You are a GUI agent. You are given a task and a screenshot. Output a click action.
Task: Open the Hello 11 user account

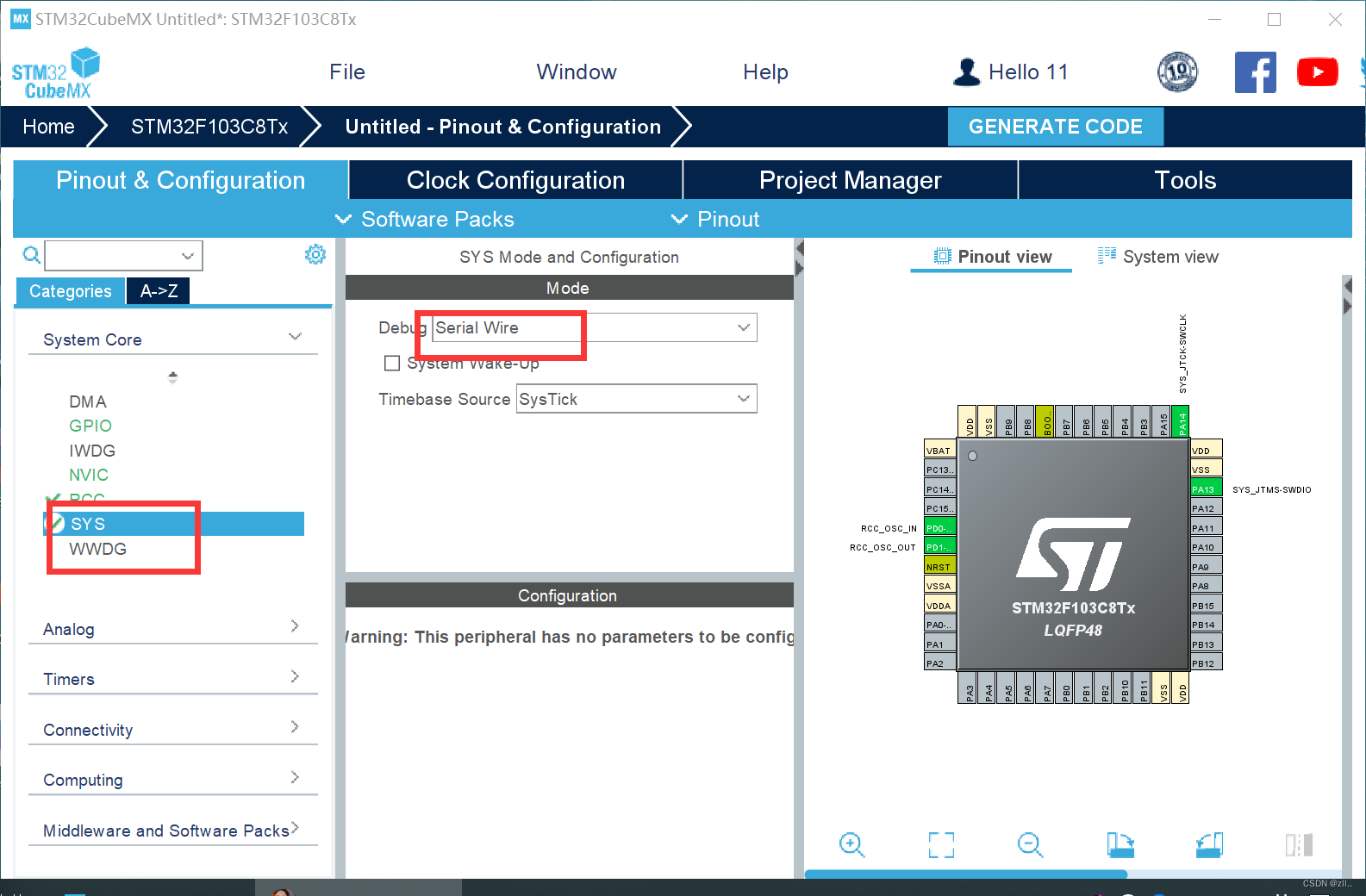point(1011,72)
